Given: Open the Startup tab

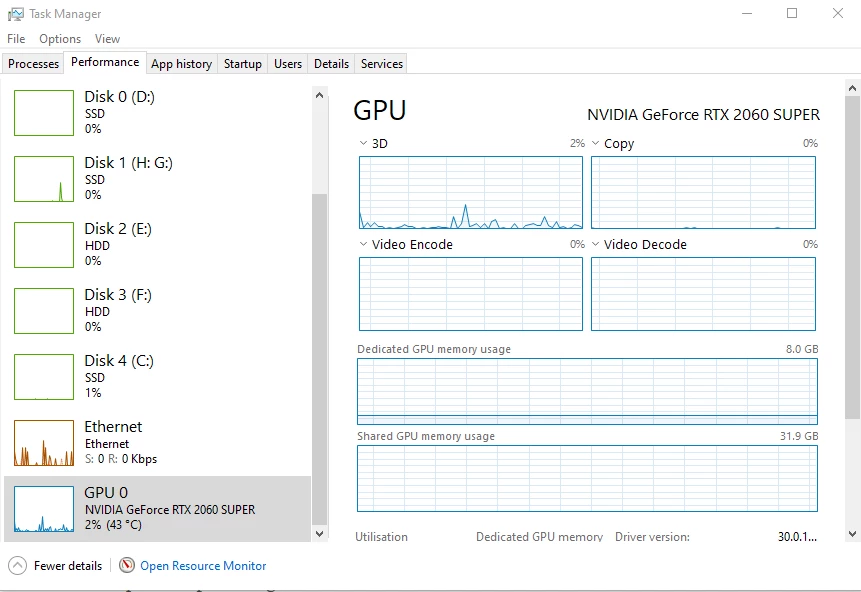Looking at the screenshot, I should point(243,64).
